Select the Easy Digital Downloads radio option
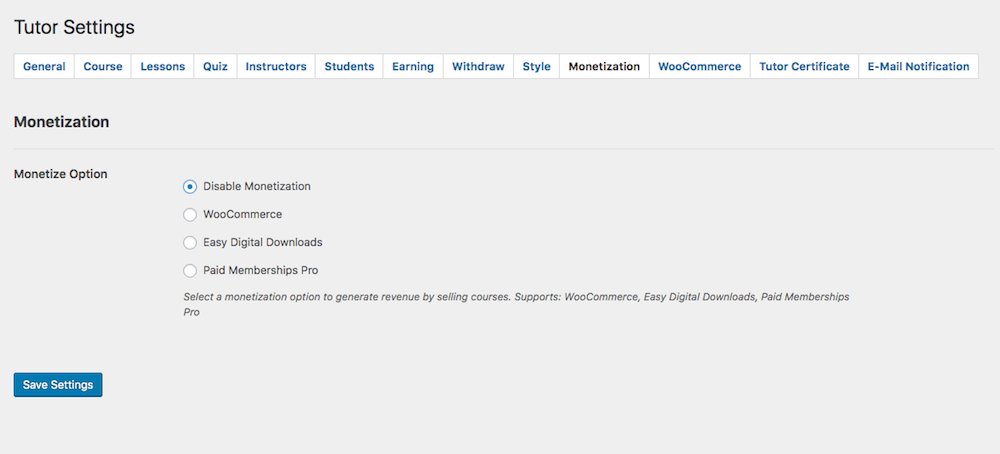 coord(189,243)
